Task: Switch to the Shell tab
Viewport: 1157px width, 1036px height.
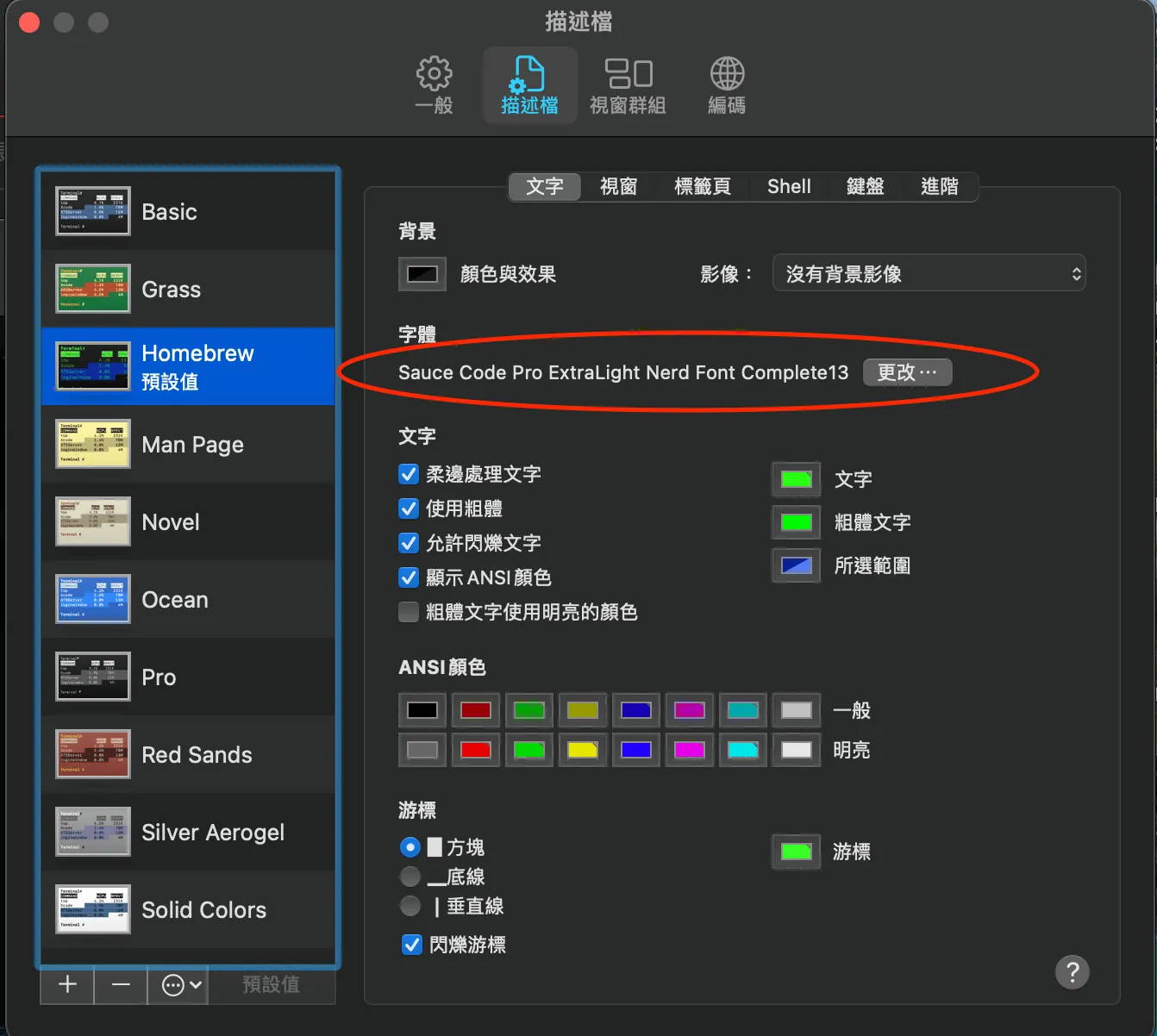Action: pyautogui.click(x=789, y=186)
